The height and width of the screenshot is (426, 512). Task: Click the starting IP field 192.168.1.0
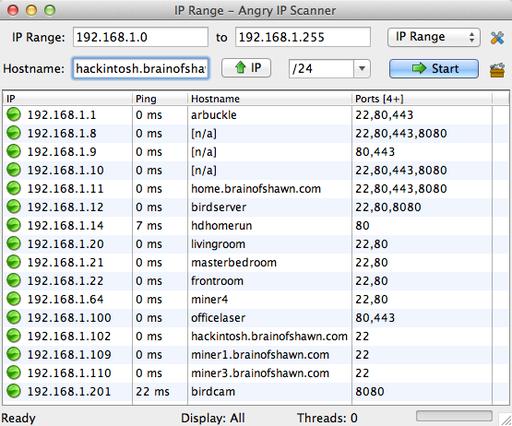coord(141,37)
